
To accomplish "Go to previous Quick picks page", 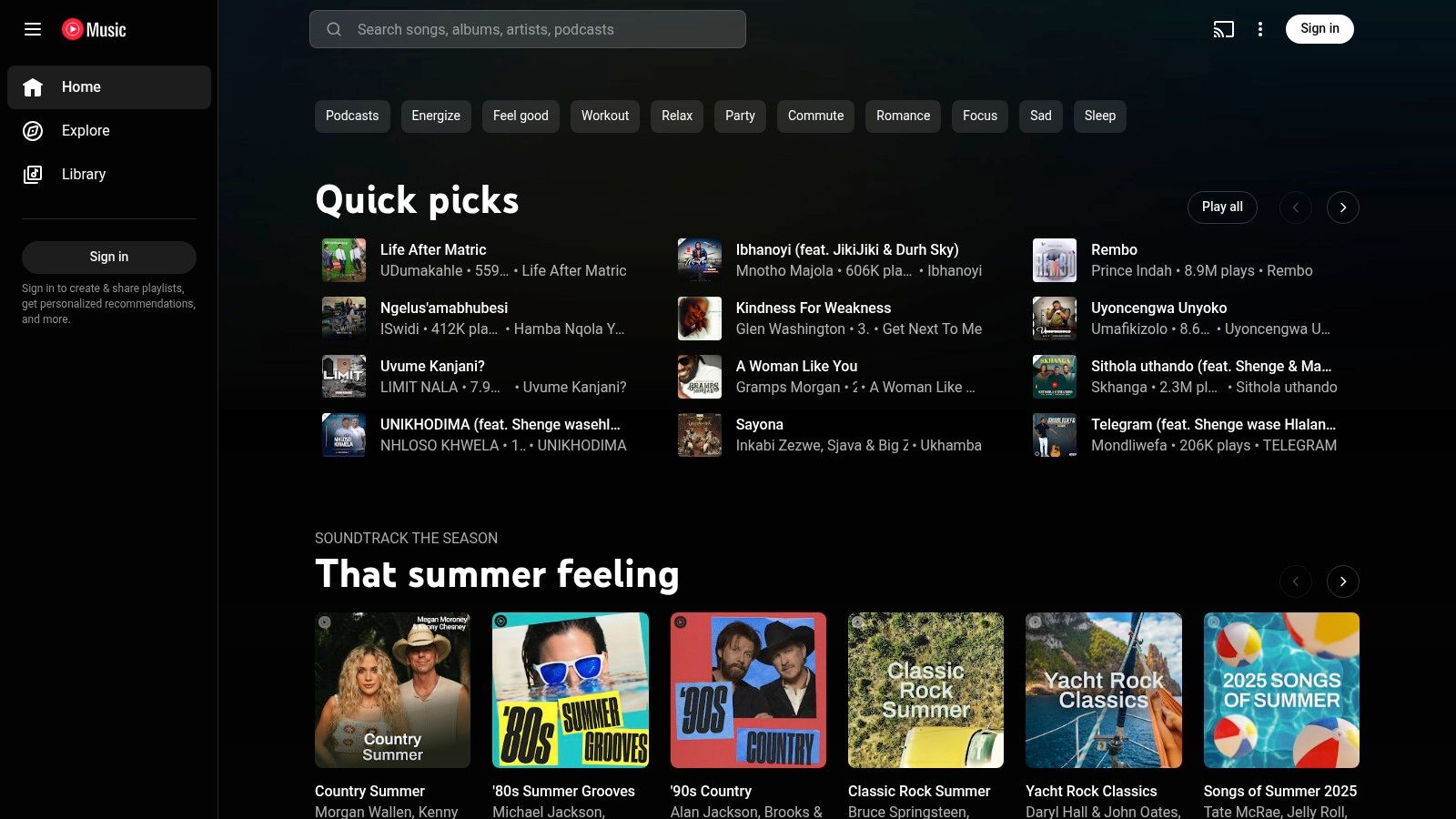I will click(1296, 207).
